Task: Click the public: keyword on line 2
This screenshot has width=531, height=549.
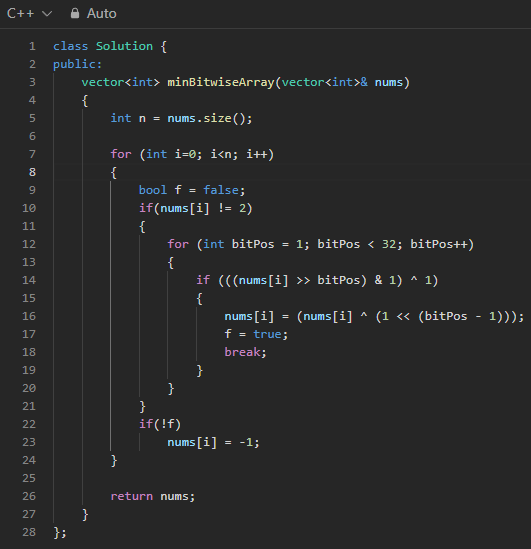Action: pyautogui.click(x=77, y=64)
